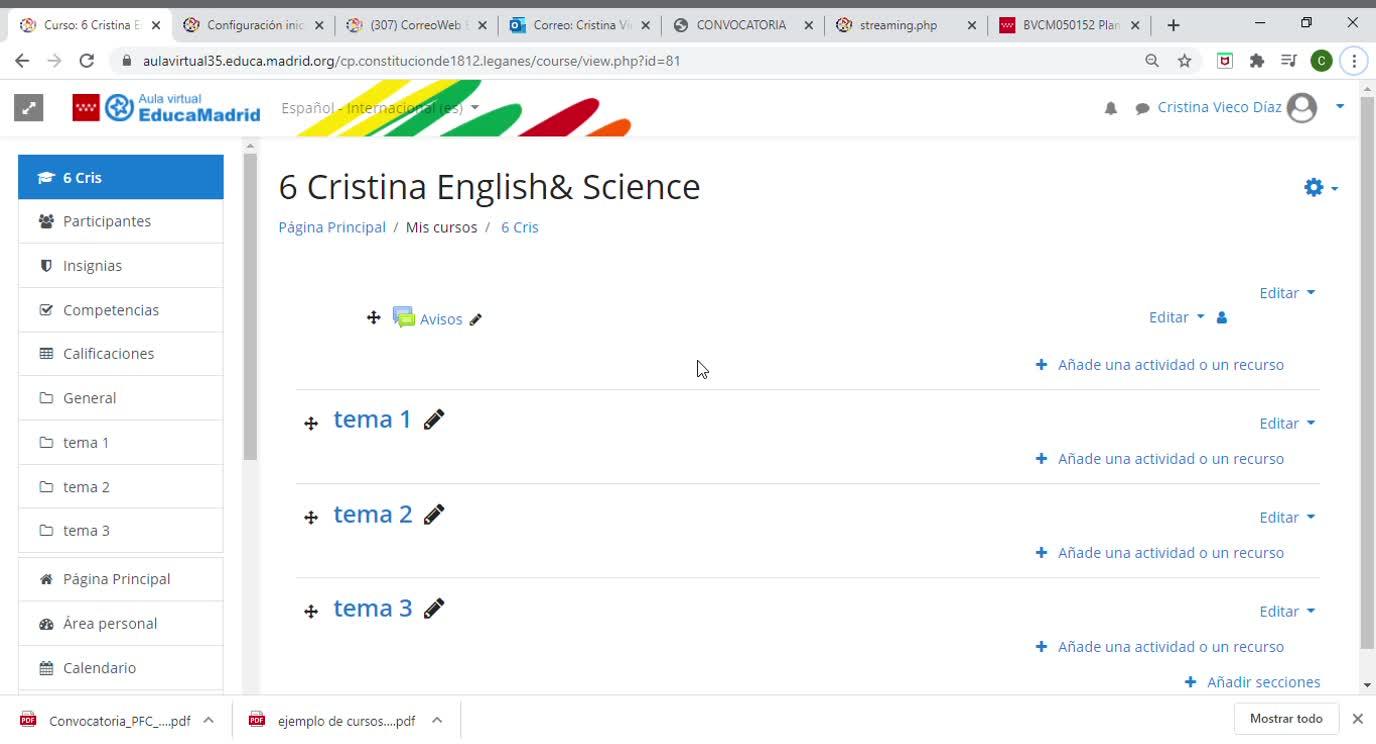Bookmark this page with the star icon
This screenshot has width=1376, height=744.
point(1185,61)
